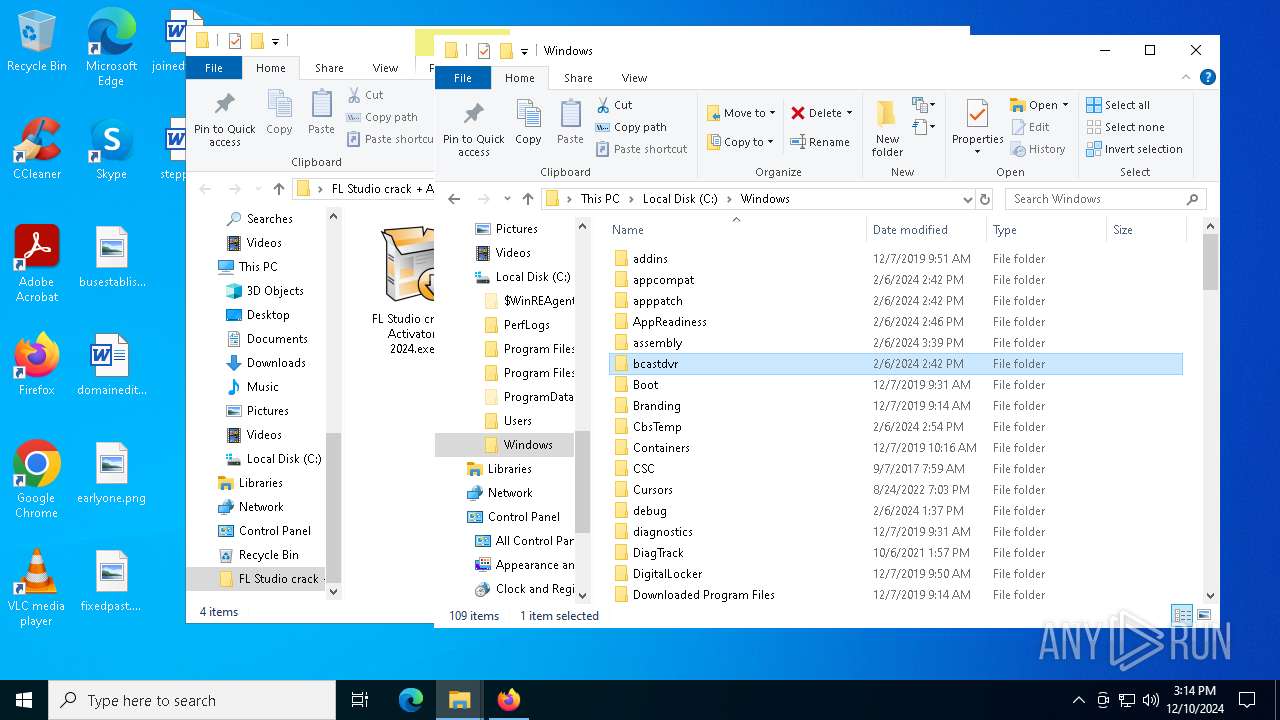Sort by Date modified column
Viewport: 1280px width, 720px height.
pos(926,230)
